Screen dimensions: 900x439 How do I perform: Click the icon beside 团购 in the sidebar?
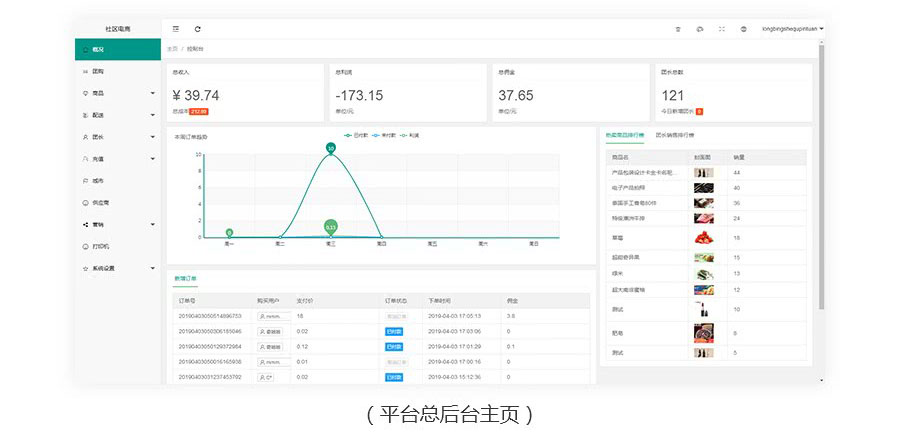click(x=86, y=71)
